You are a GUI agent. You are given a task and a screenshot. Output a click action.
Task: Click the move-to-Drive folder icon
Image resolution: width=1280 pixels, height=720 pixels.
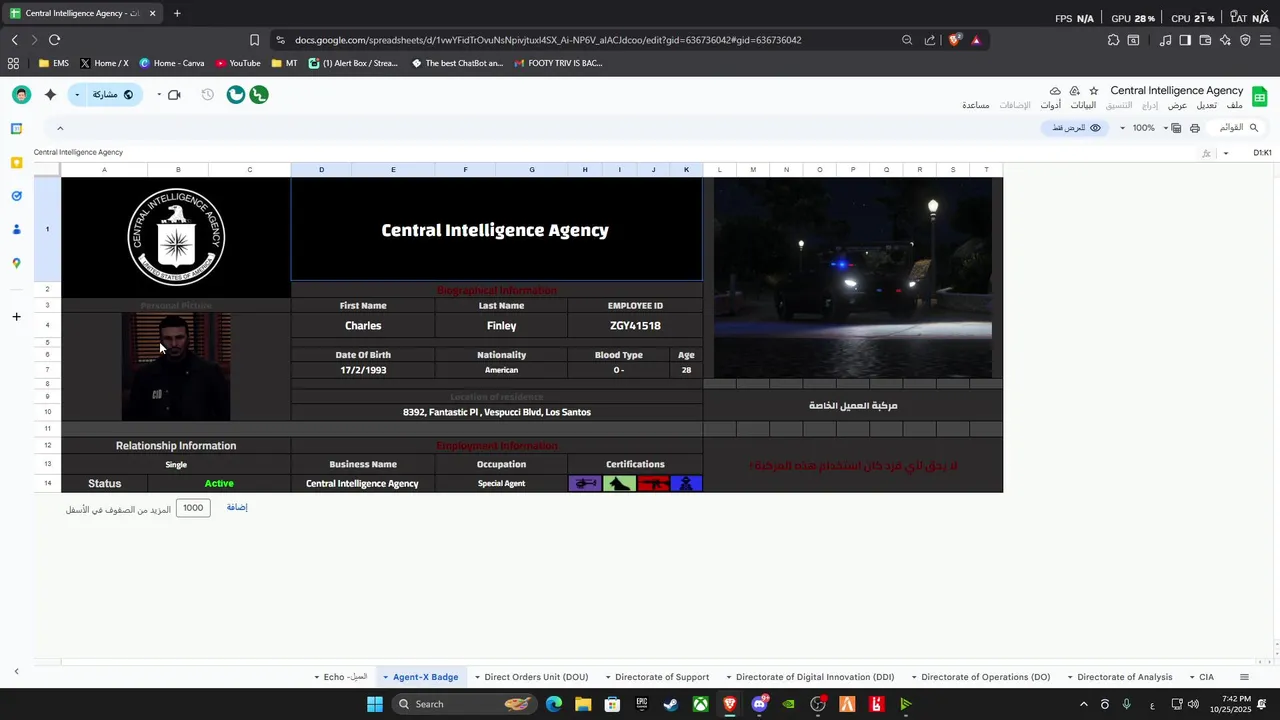pos(1074,91)
